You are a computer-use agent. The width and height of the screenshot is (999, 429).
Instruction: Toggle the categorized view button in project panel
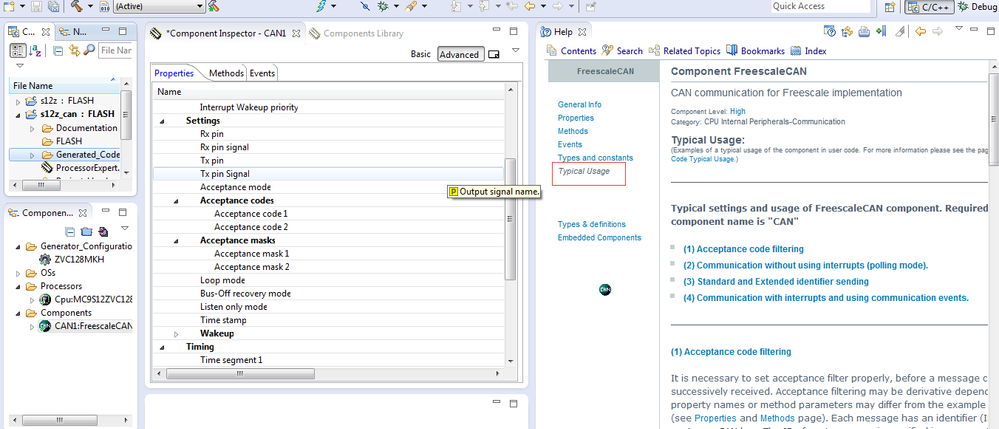(x=18, y=50)
